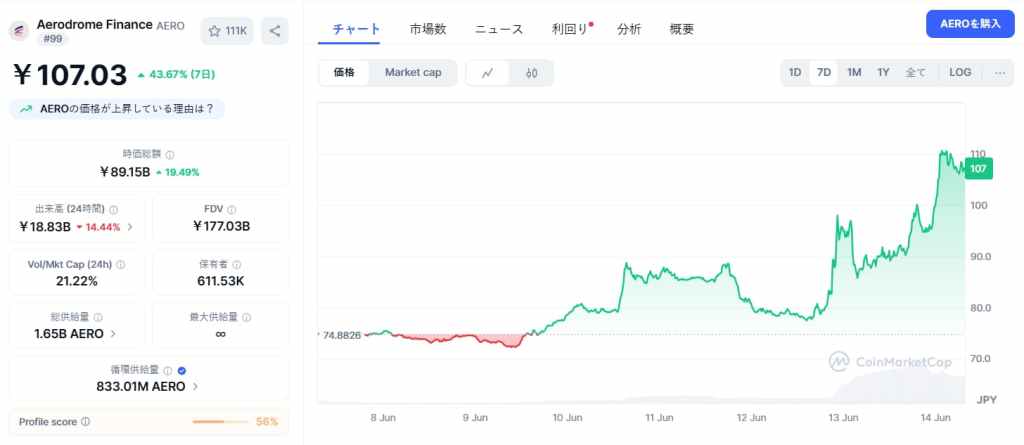Expand 24-hour volume details chevron

pos(129,227)
